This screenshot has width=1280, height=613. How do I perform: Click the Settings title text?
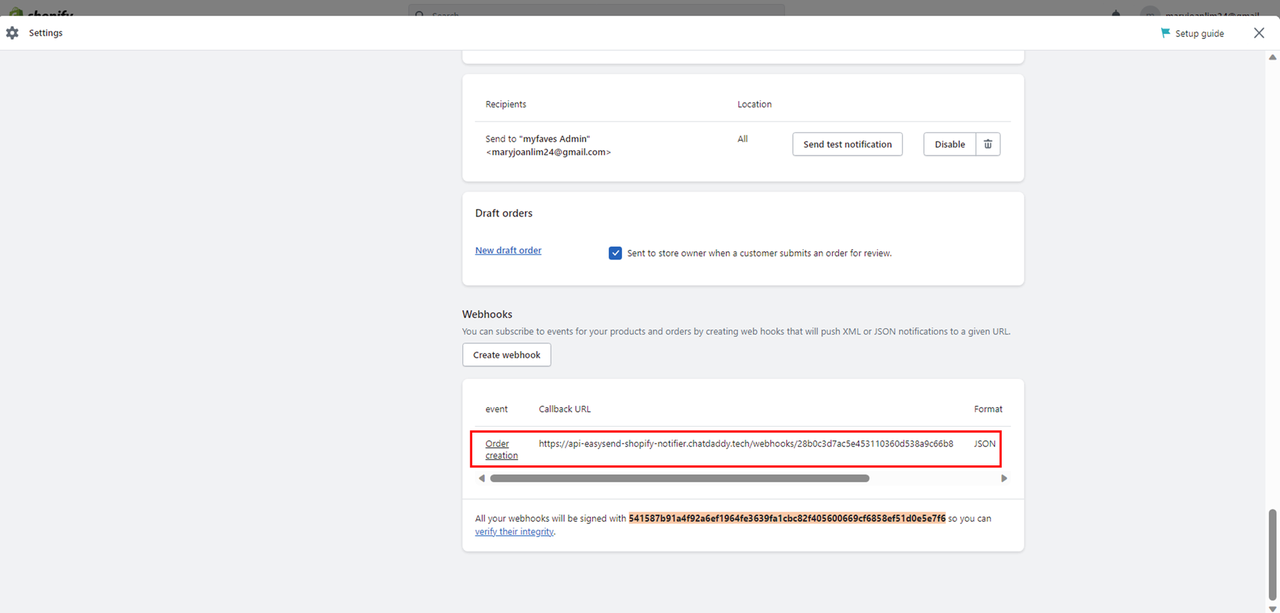click(46, 33)
